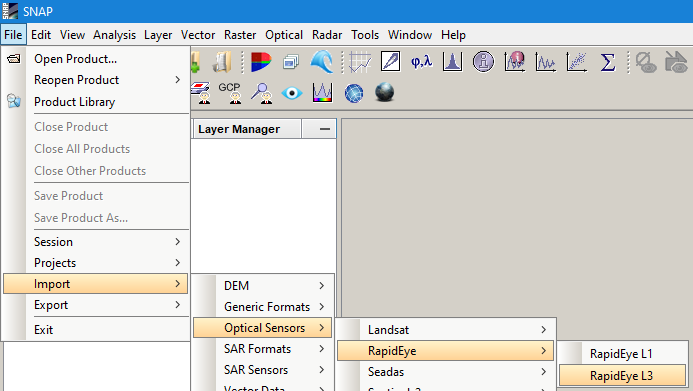693x391 pixels.
Task: Select Optical Sensors in Import submenu
Action: coord(263,328)
